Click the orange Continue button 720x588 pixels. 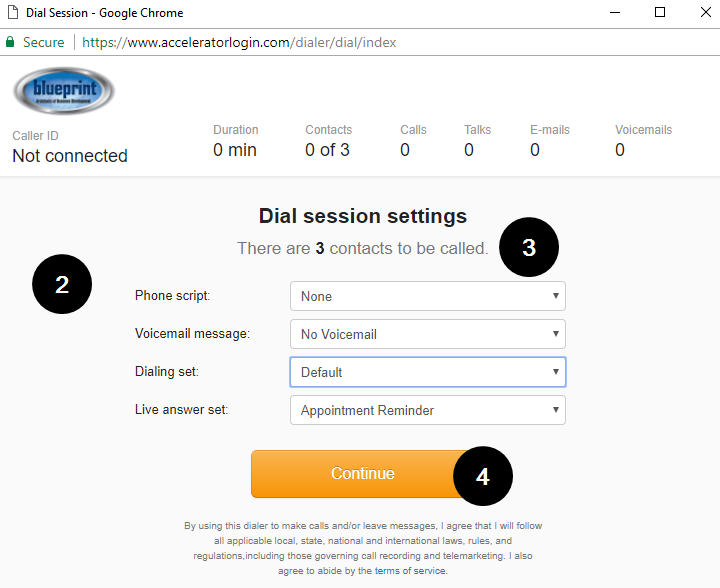click(x=363, y=474)
